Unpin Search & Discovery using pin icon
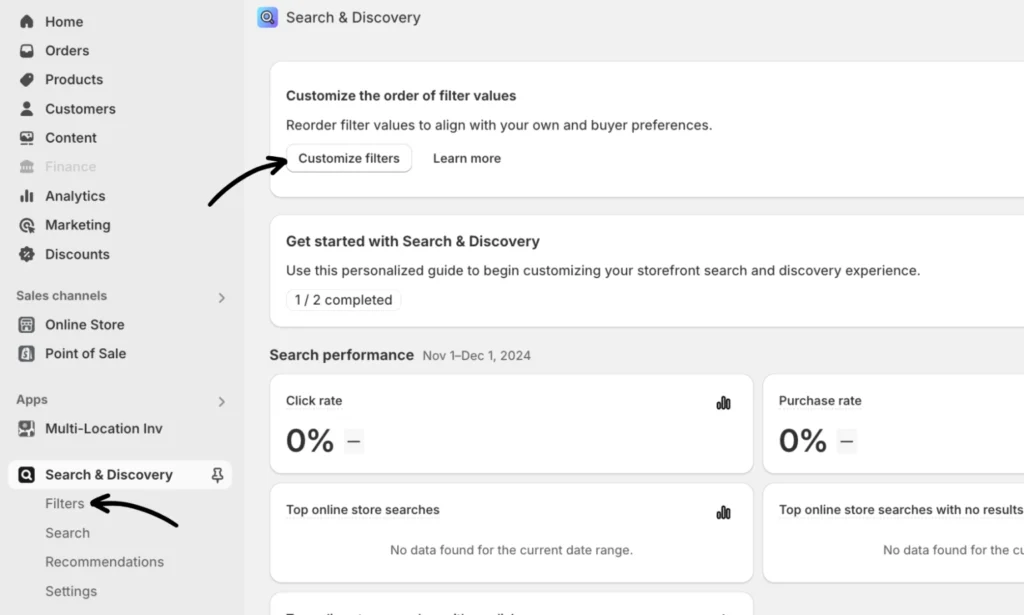 [x=217, y=476]
